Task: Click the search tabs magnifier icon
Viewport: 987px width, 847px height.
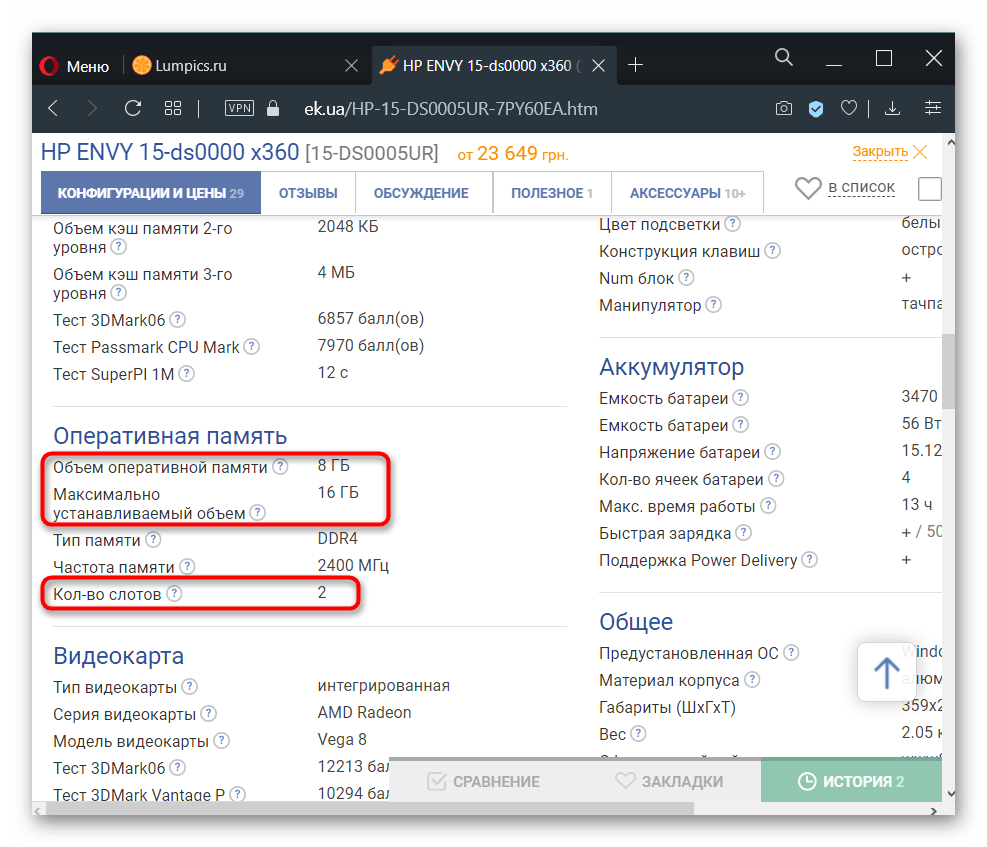Action: pyautogui.click(x=784, y=58)
